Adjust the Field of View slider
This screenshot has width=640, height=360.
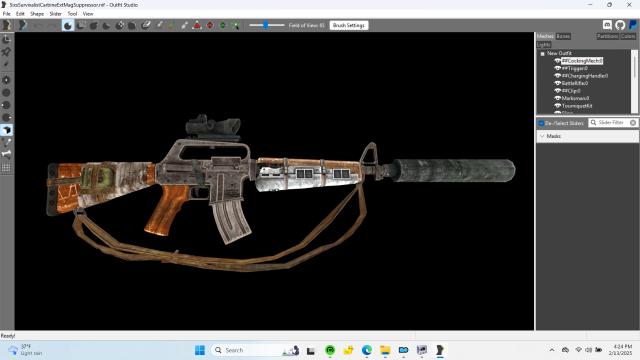coord(267,25)
